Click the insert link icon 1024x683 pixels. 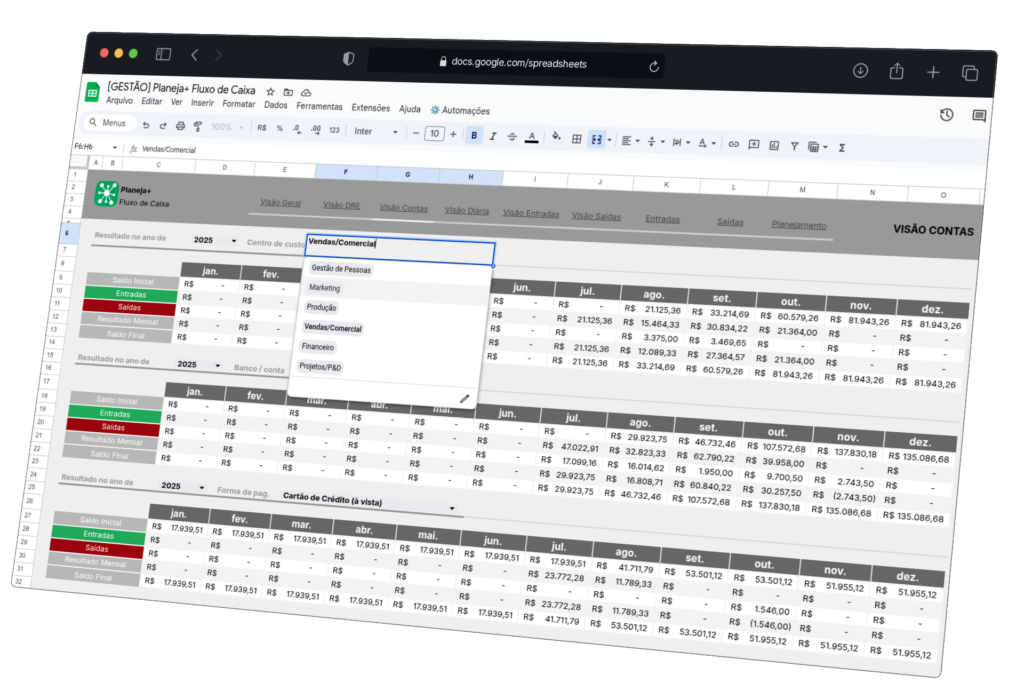coord(733,144)
